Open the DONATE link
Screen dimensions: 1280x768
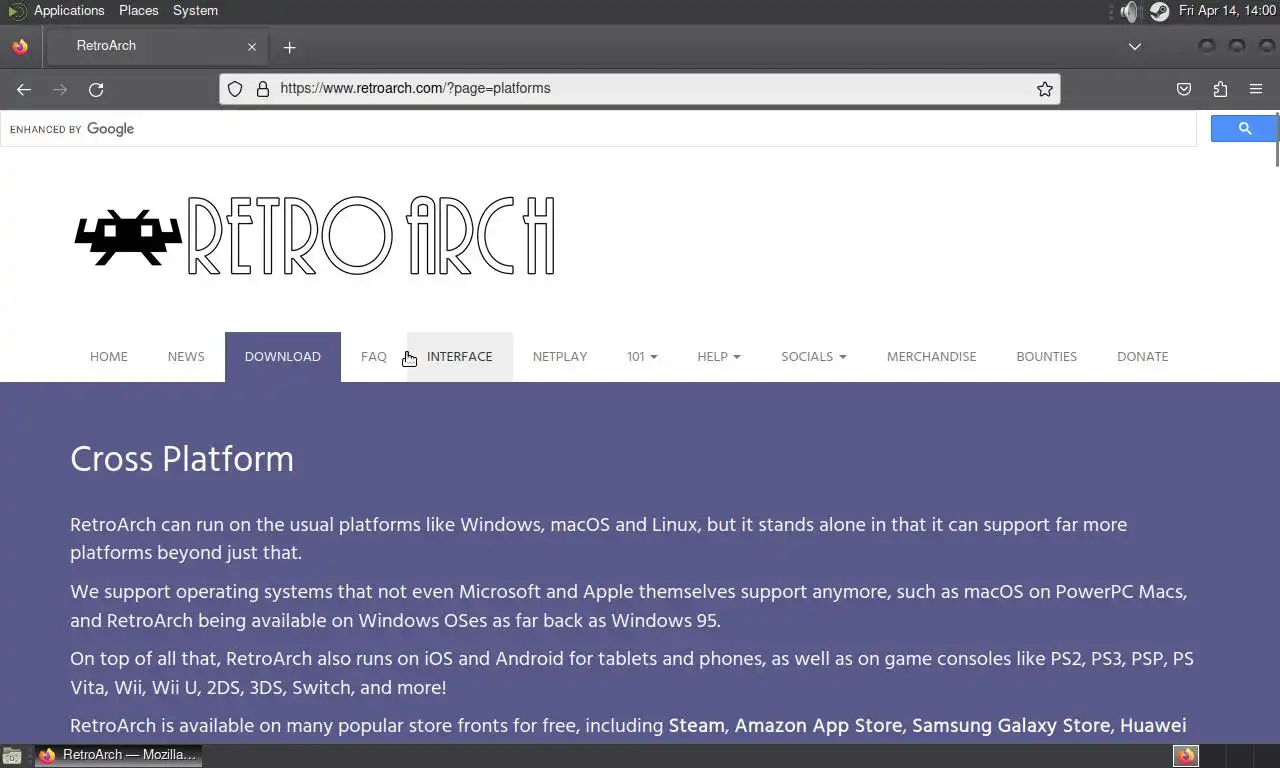(x=1143, y=357)
